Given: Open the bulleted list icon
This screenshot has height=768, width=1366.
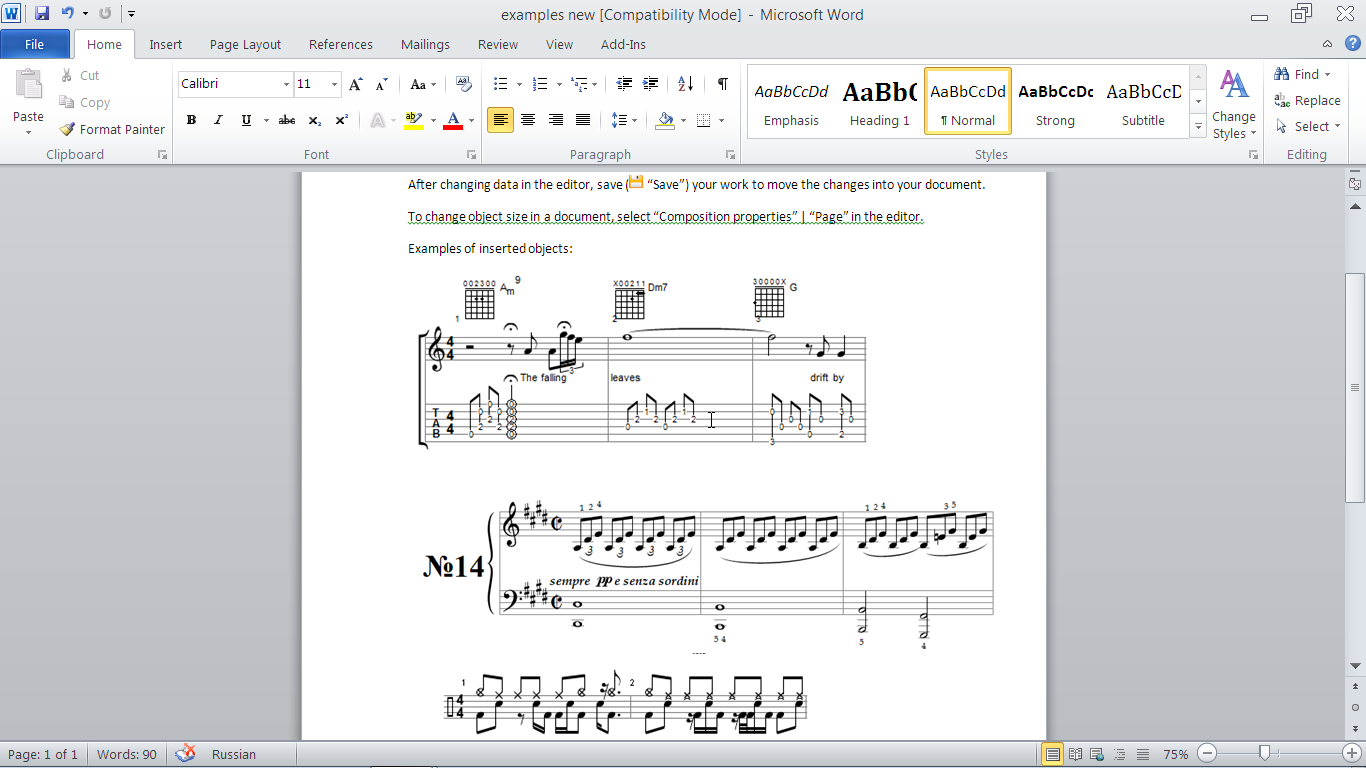Looking at the screenshot, I should click(500, 84).
